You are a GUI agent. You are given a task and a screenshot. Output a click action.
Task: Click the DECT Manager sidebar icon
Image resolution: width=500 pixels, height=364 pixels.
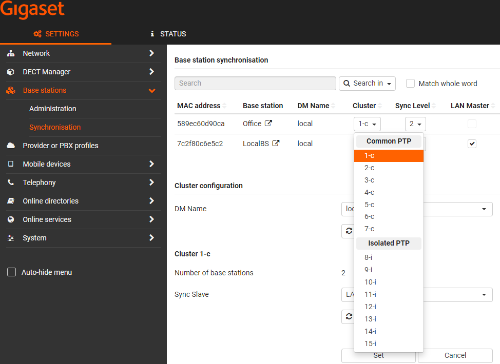pyautogui.click(x=11, y=72)
